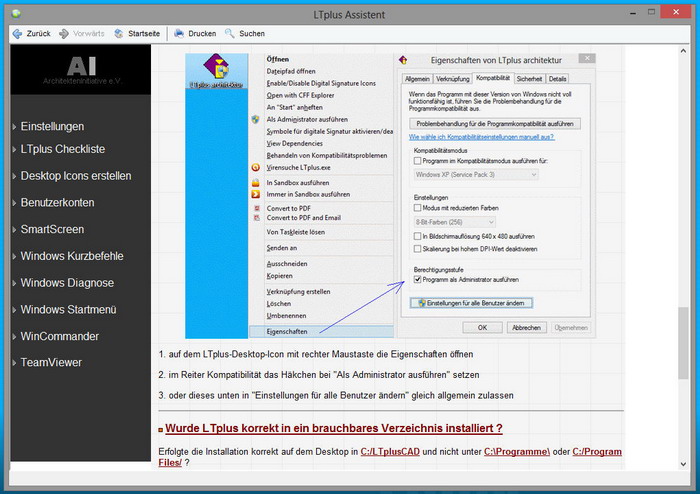
Task: Click the Vorwärts forward arrow icon
Action: [x=64, y=33]
